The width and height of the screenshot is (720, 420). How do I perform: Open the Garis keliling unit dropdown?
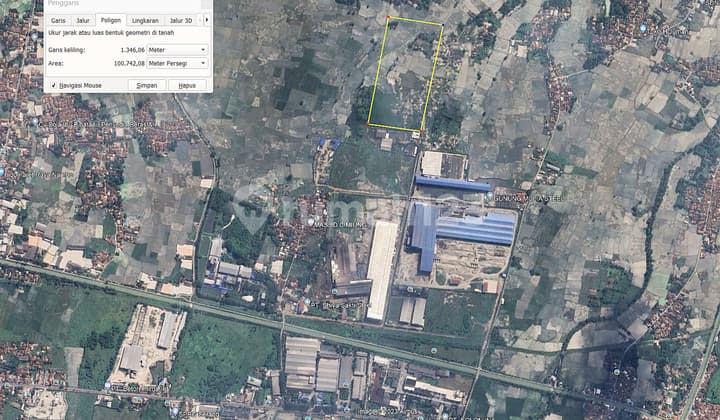coord(177,50)
